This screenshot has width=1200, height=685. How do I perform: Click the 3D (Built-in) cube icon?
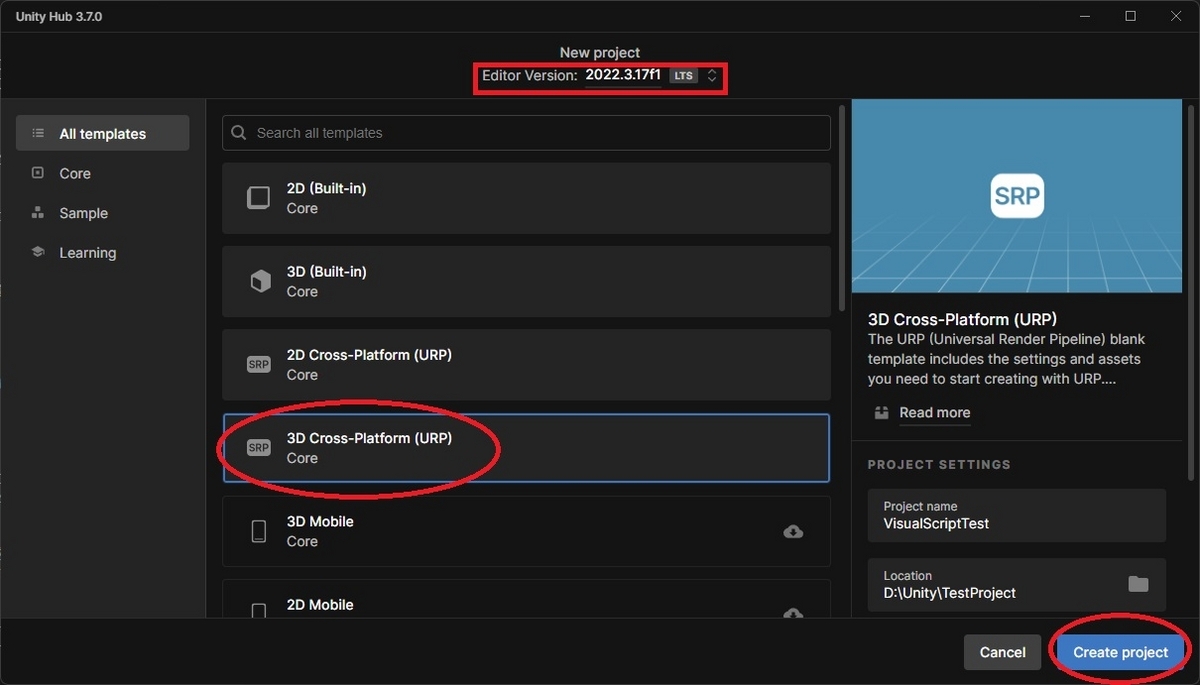tap(259, 281)
